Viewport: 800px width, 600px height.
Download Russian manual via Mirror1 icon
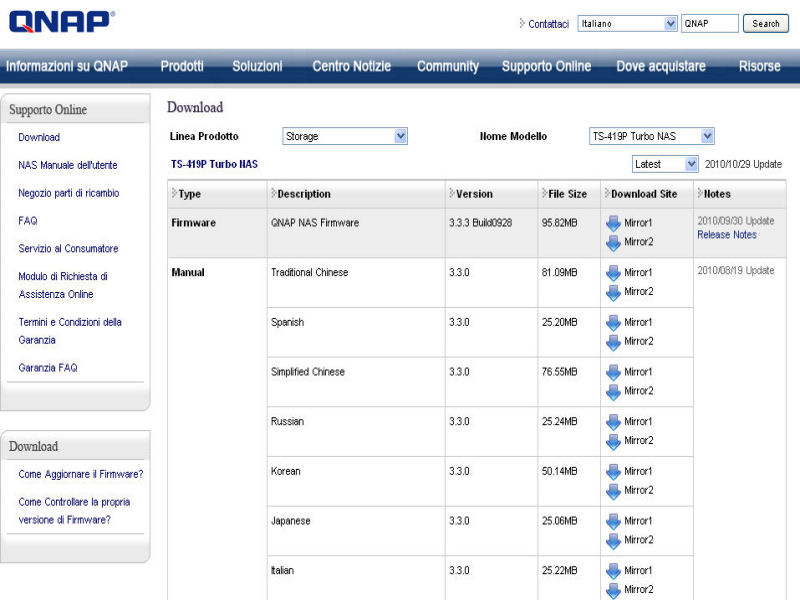(613, 421)
